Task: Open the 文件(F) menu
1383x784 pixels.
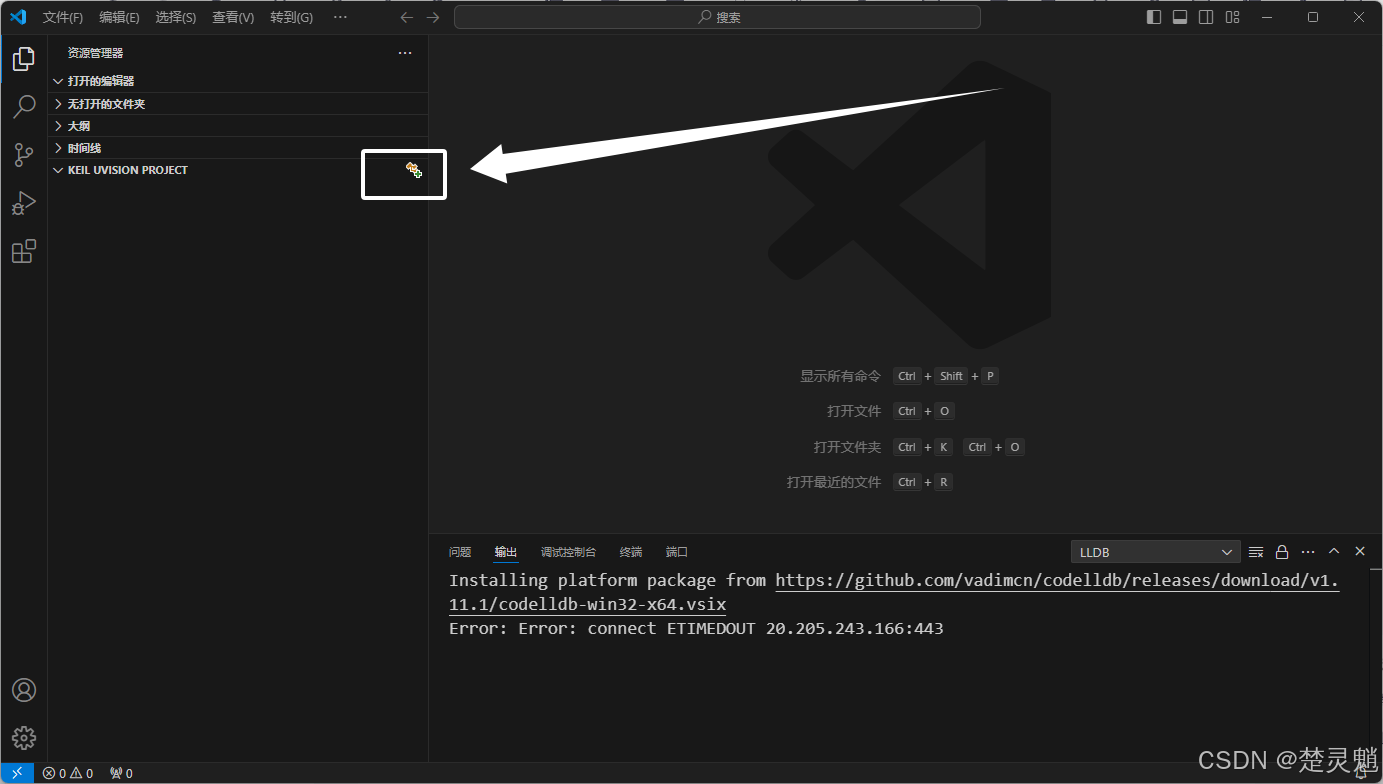Action: click(63, 17)
